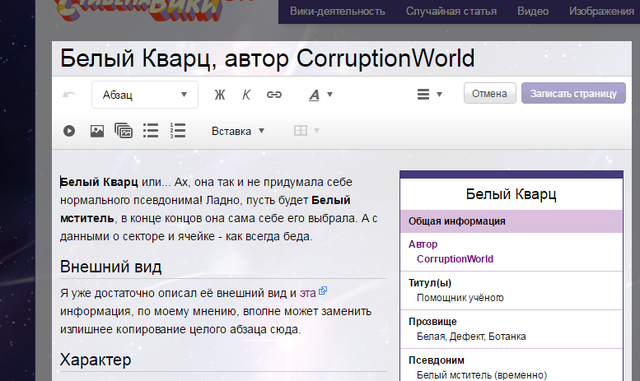Apply numbered list formatting
This screenshot has height=381, width=640.
(178, 131)
